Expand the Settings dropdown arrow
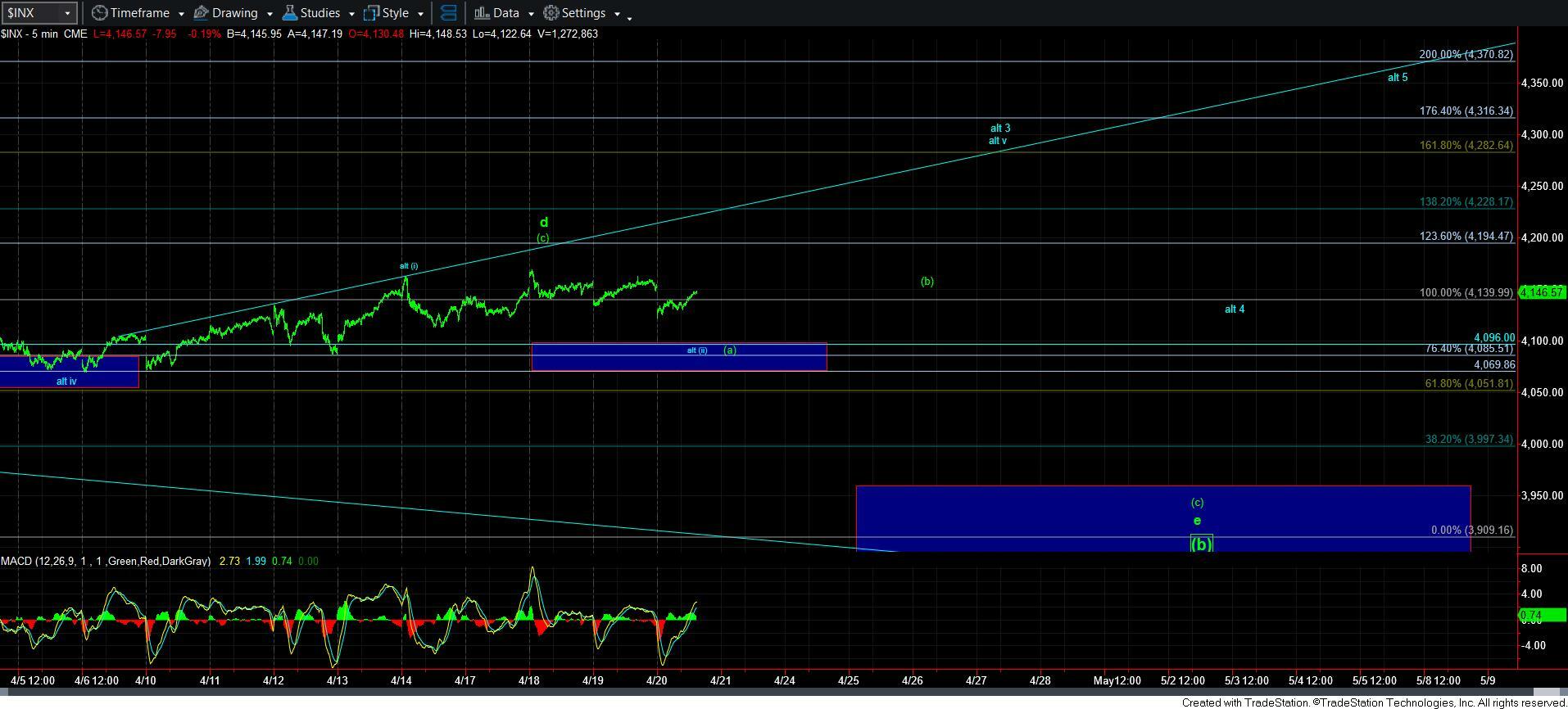 tap(617, 14)
